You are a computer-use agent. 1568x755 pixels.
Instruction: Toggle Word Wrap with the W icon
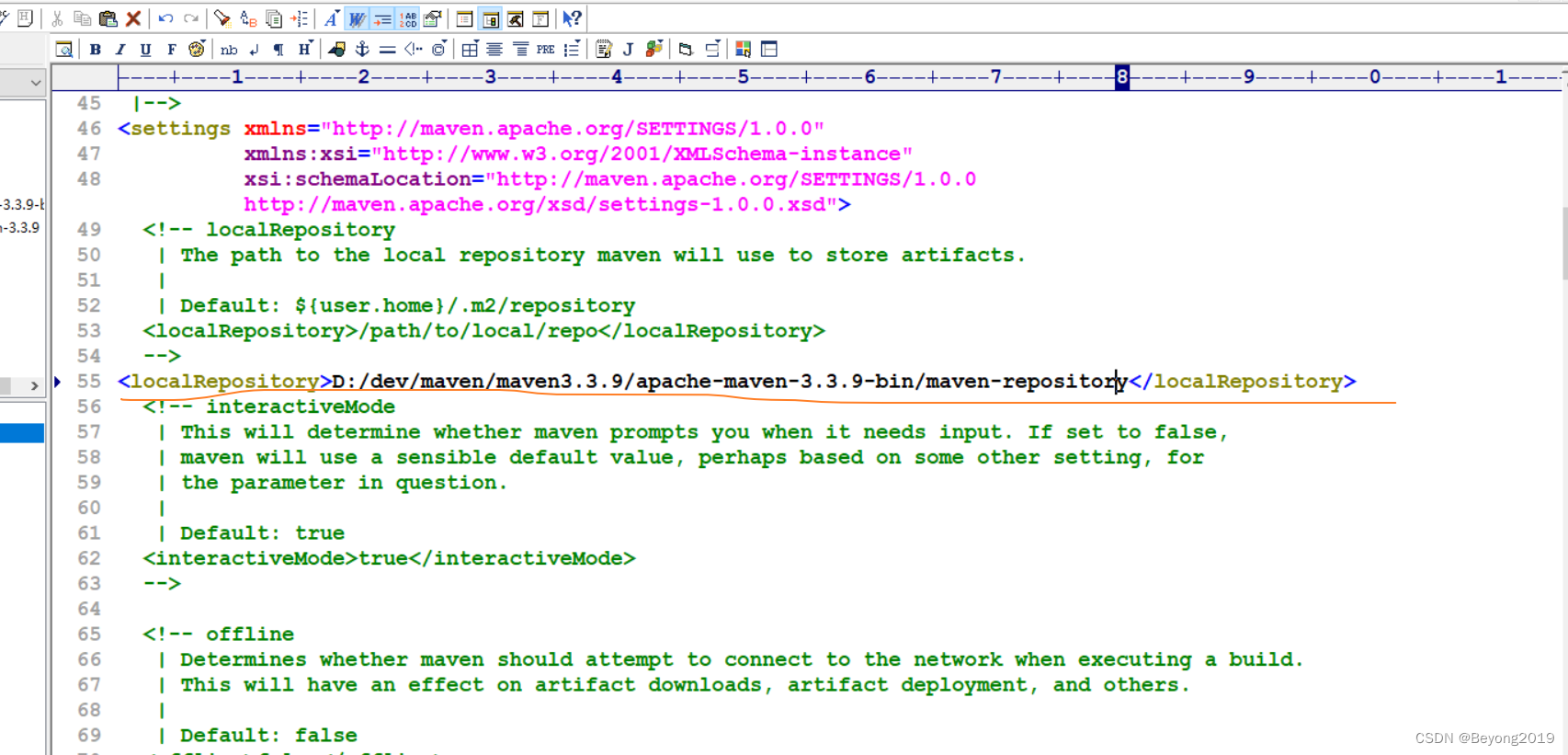(x=358, y=18)
